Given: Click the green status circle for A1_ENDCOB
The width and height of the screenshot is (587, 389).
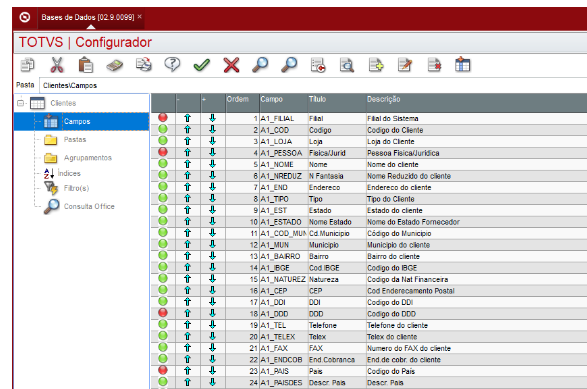Looking at the screenshot, I should point(163,359).
